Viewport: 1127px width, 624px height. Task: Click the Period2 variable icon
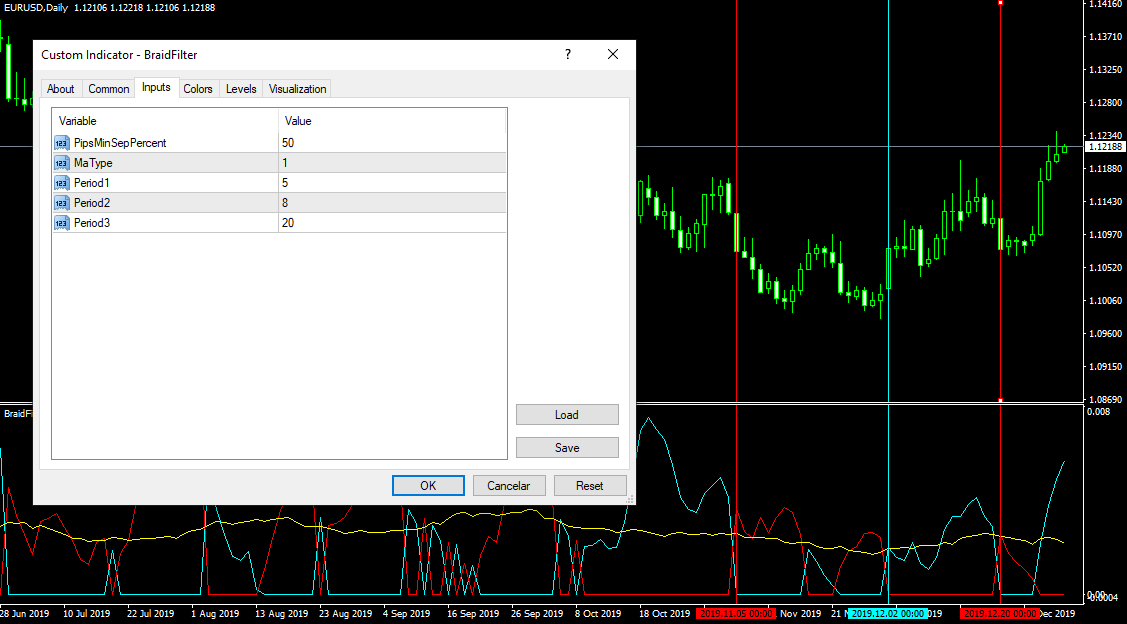point(62,203)
